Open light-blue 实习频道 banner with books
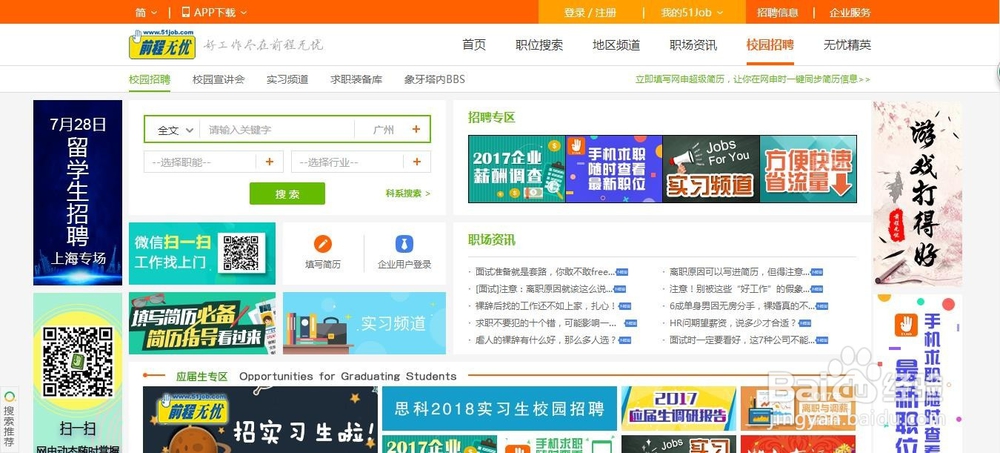 point(364,323)
